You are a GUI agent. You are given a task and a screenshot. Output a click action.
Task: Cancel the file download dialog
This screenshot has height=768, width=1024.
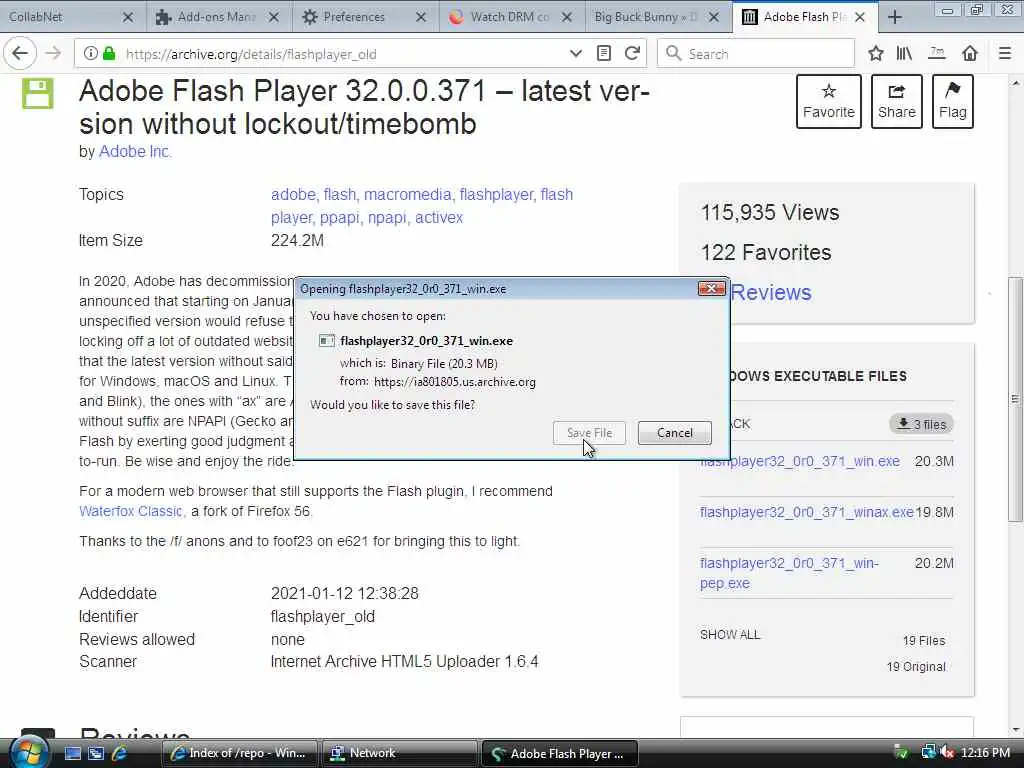[675, 433]
